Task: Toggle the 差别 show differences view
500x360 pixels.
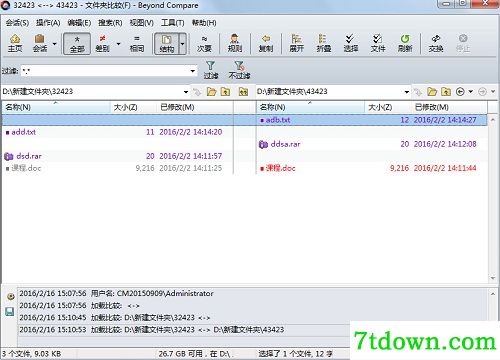Action: (102, 43)
